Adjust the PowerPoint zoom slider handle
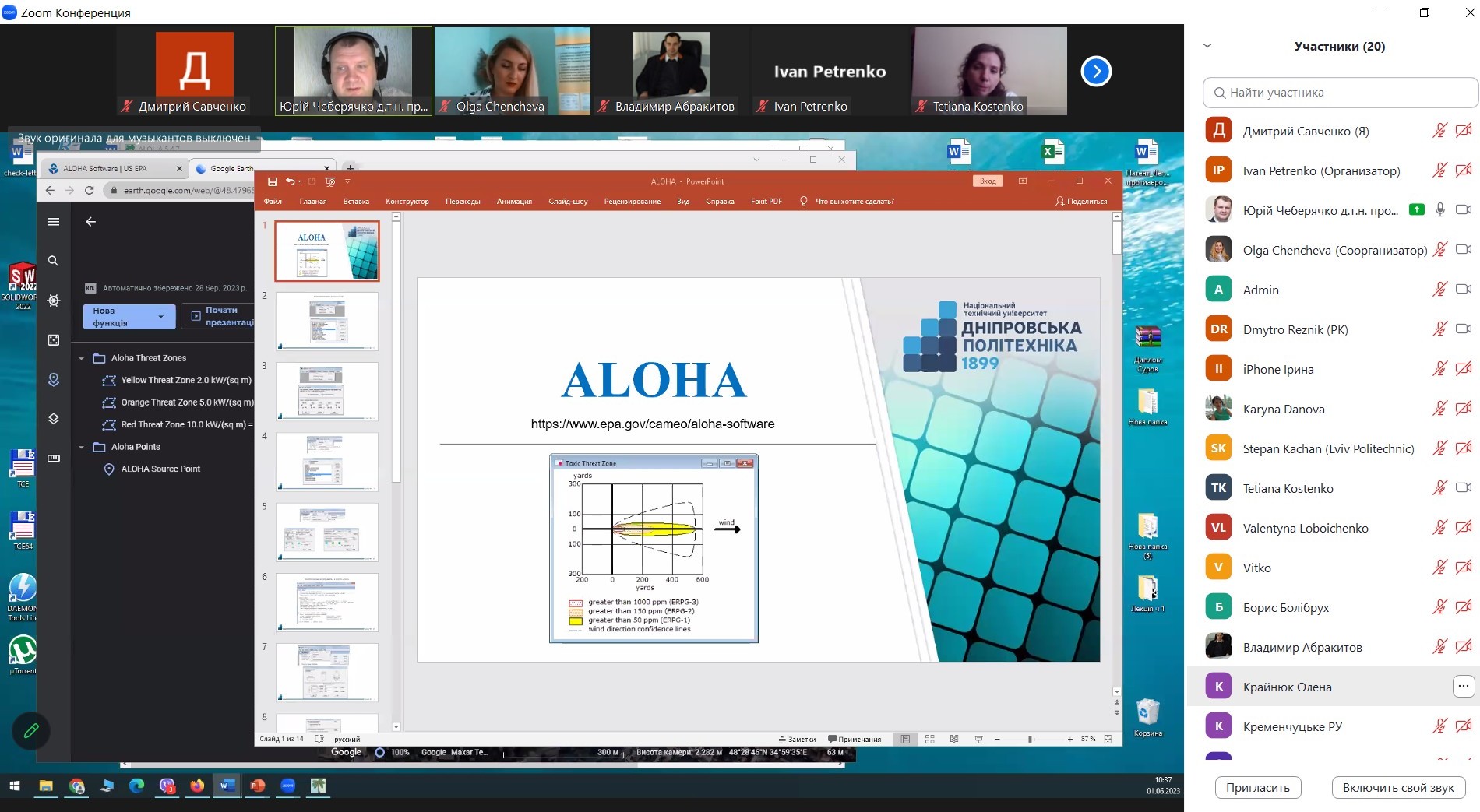1480x812 pixels. [1030, 739]
